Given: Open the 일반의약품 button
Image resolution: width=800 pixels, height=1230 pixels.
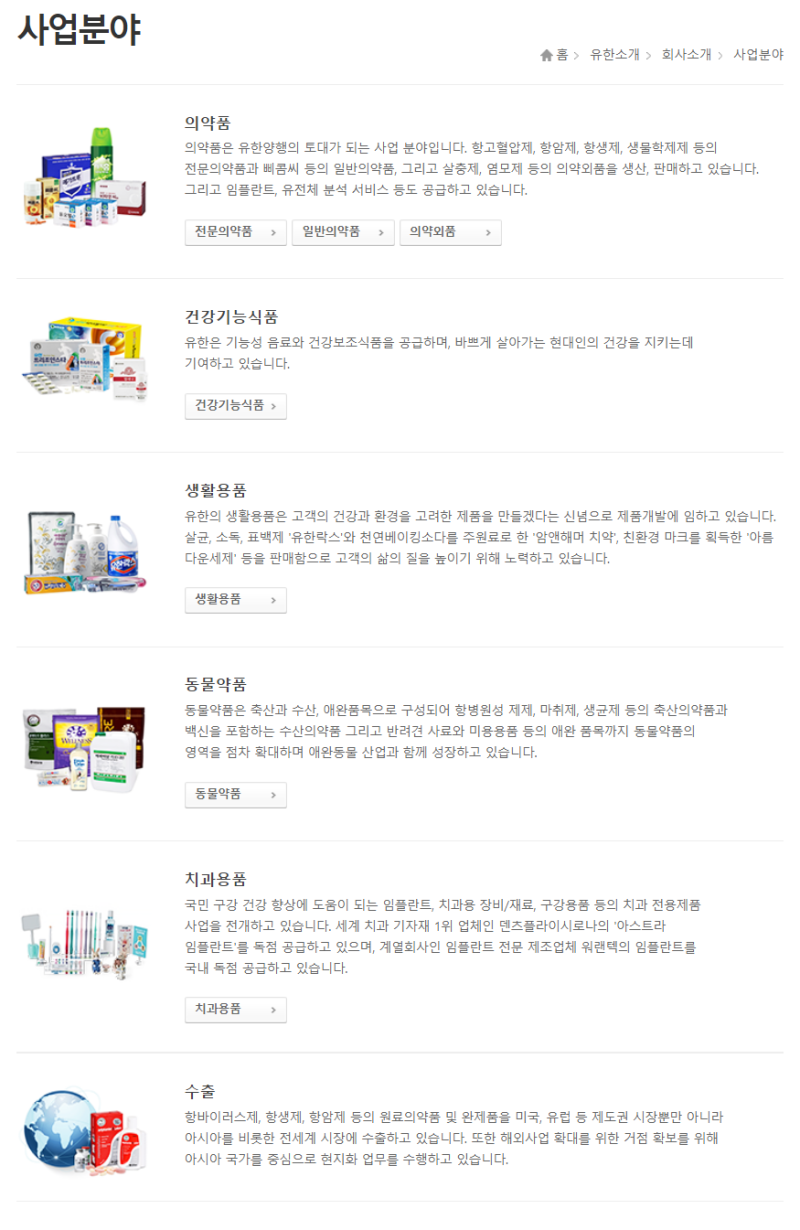Looking at the screenshot, I should pyautogui.click(x=343, y=232).
